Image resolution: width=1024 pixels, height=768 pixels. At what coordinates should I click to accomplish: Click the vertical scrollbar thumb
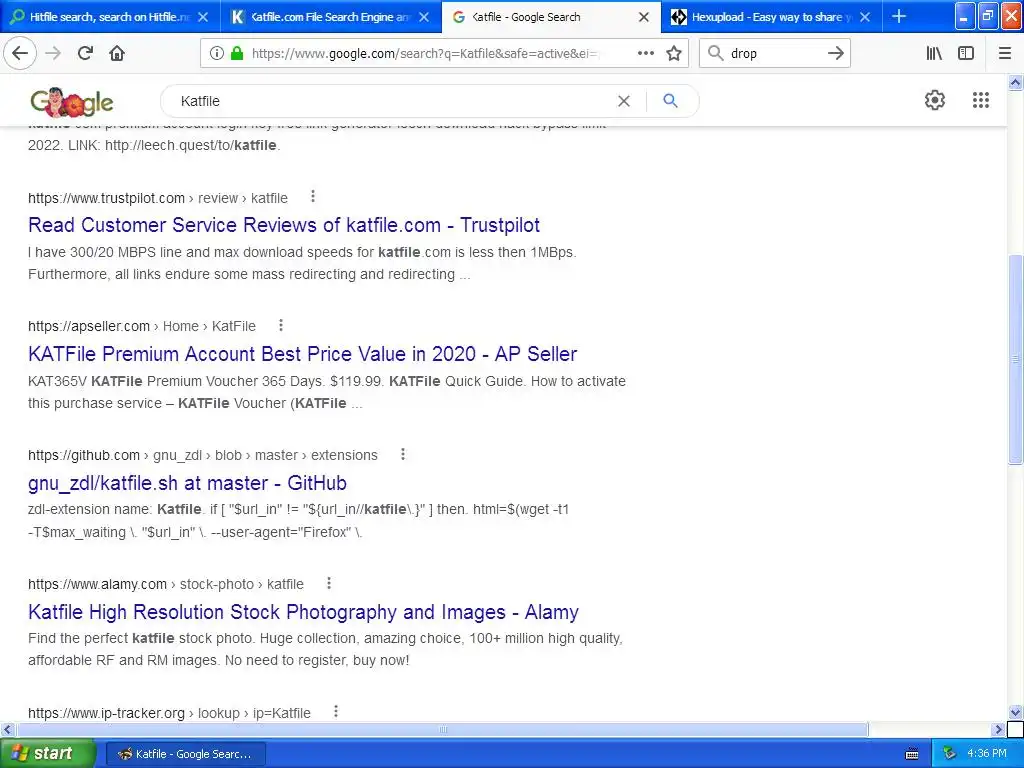[1015, 359]
